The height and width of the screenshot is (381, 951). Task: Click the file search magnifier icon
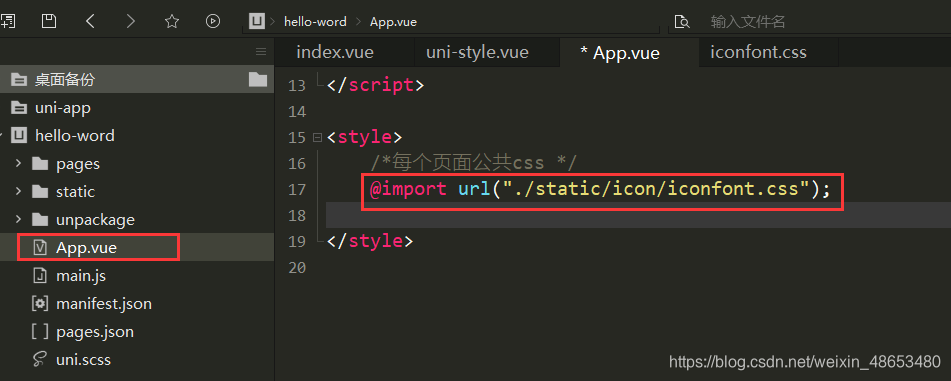coord(682,22)
